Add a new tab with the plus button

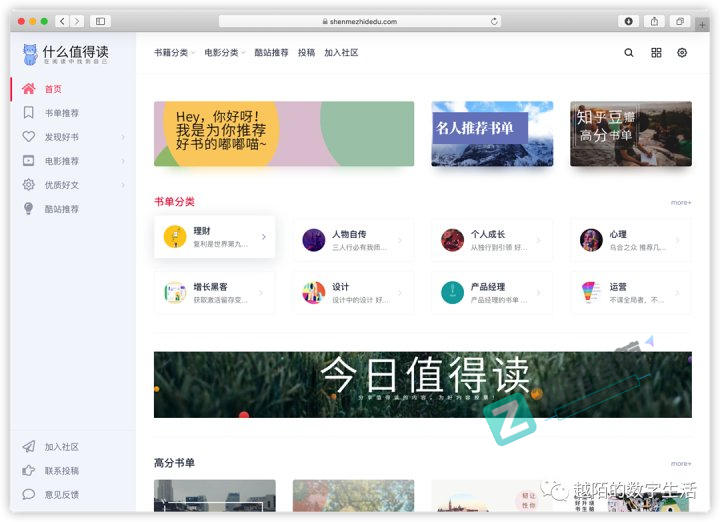point(702,24)
